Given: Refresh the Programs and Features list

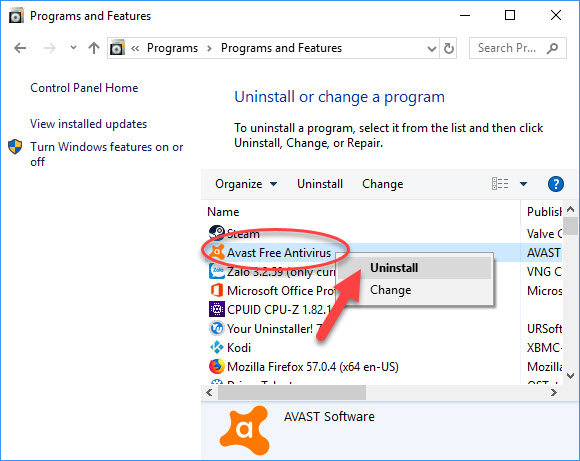Looking at the screenshot, I should [448, 48].
